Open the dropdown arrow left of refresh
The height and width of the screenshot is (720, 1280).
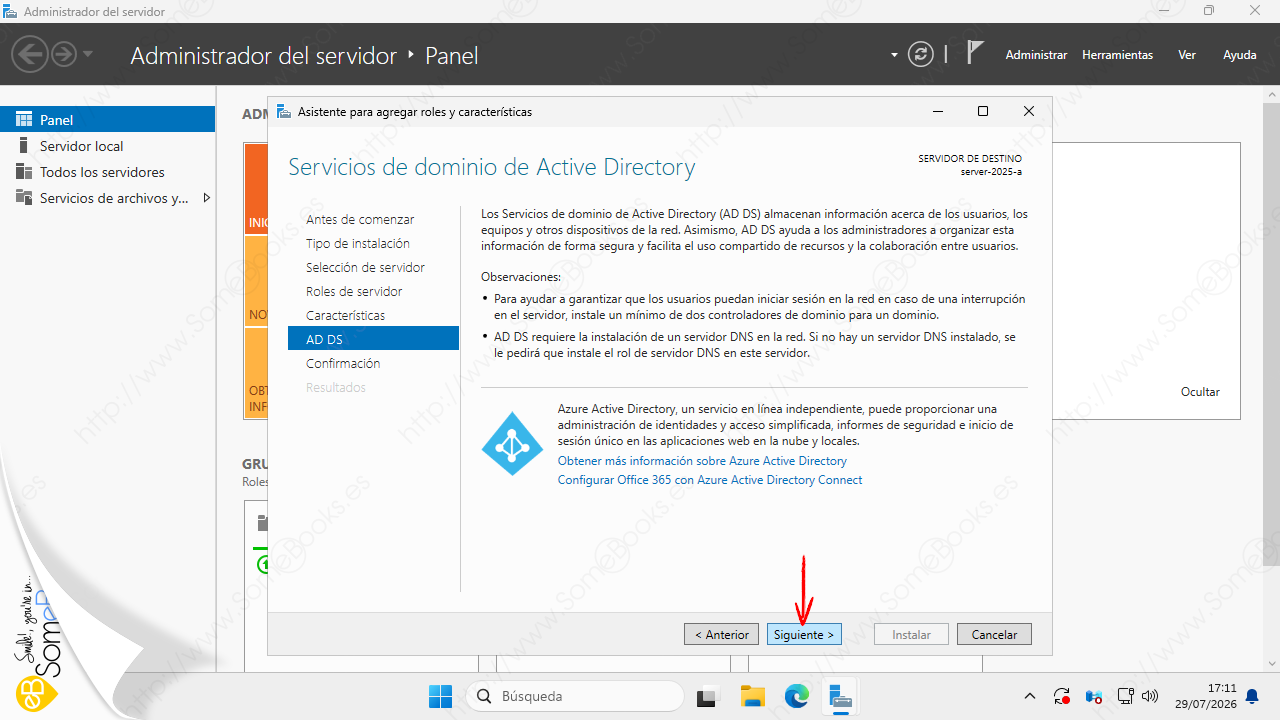coord(894,55)
